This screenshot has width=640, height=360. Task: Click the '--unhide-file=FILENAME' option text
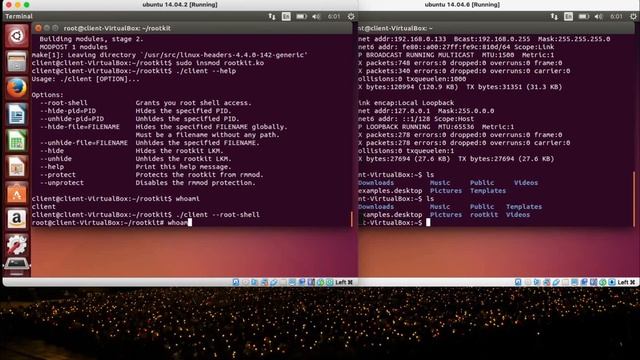coord(84,143)
